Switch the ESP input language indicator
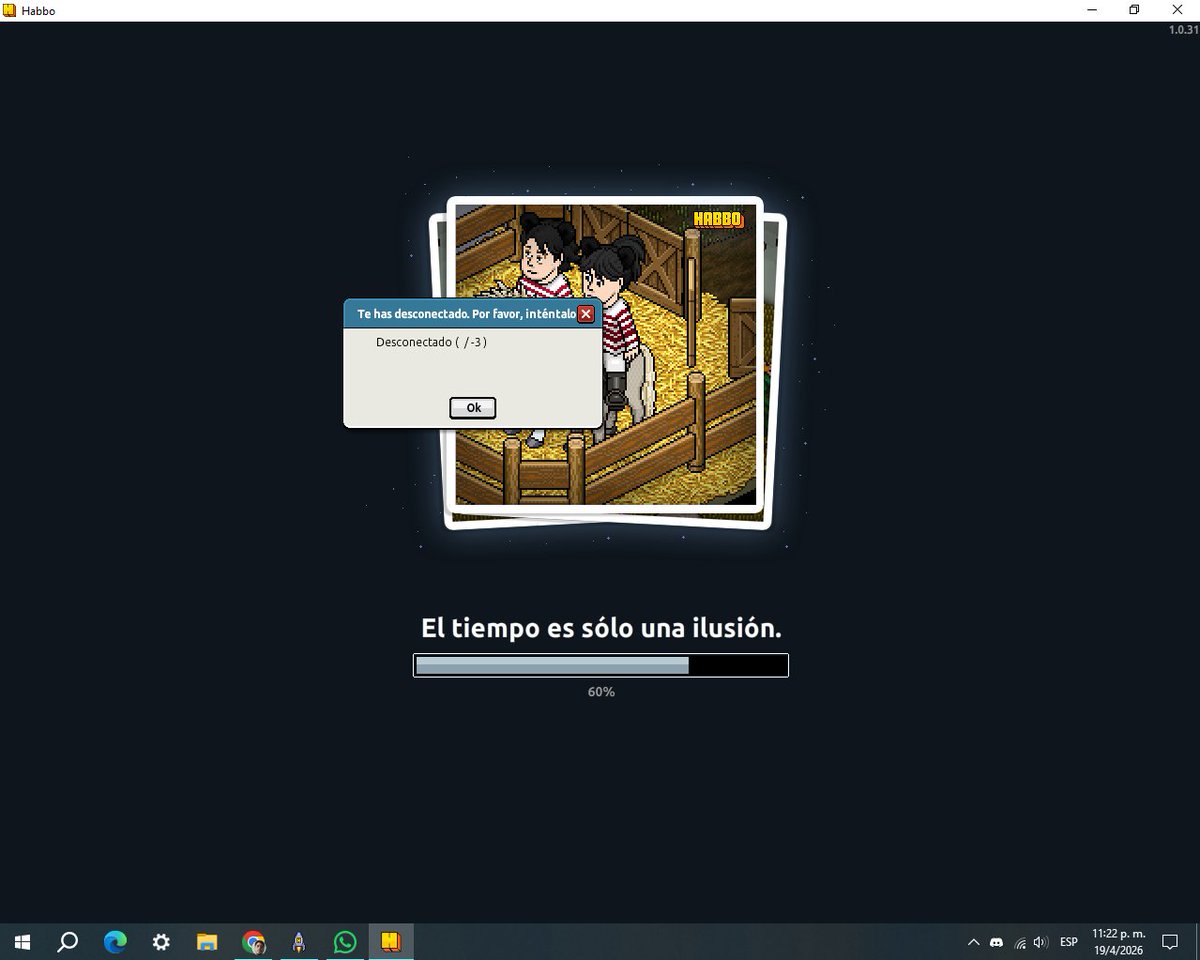The image size is (1200, 960). 1069,942
